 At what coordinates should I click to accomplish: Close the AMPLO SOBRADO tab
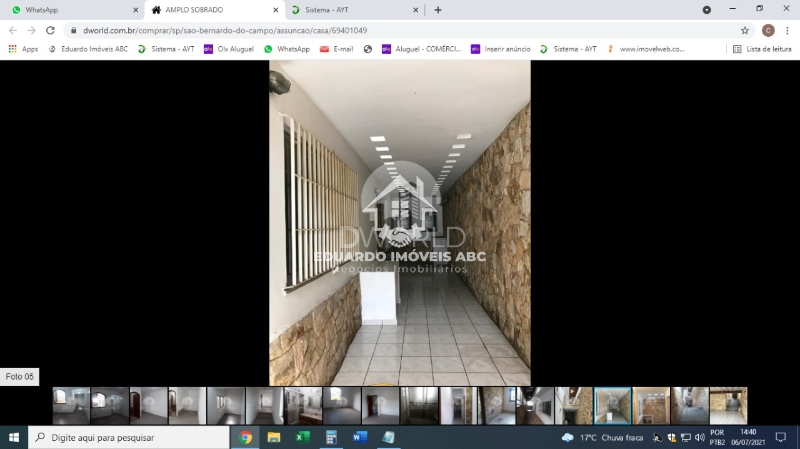(x=276, y=10)
